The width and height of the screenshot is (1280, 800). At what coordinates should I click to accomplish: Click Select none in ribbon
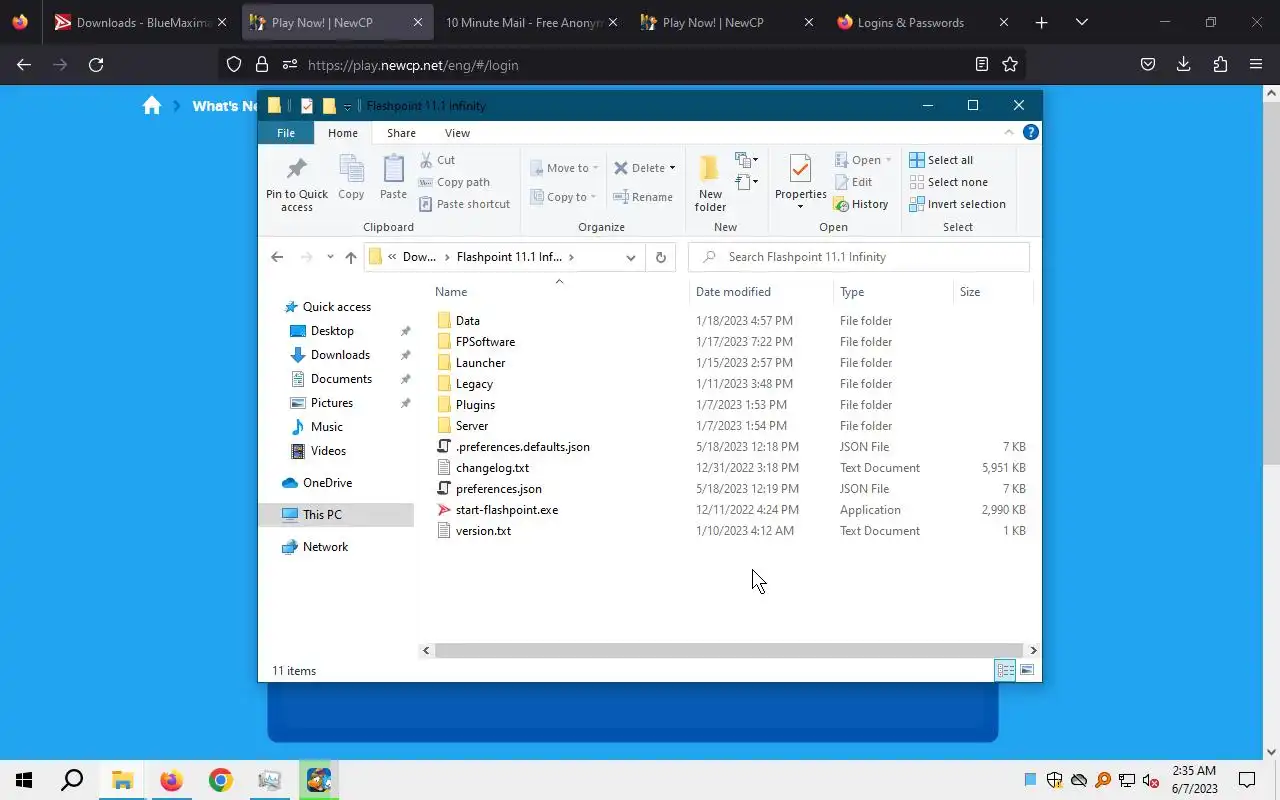[x=948, y=182]
